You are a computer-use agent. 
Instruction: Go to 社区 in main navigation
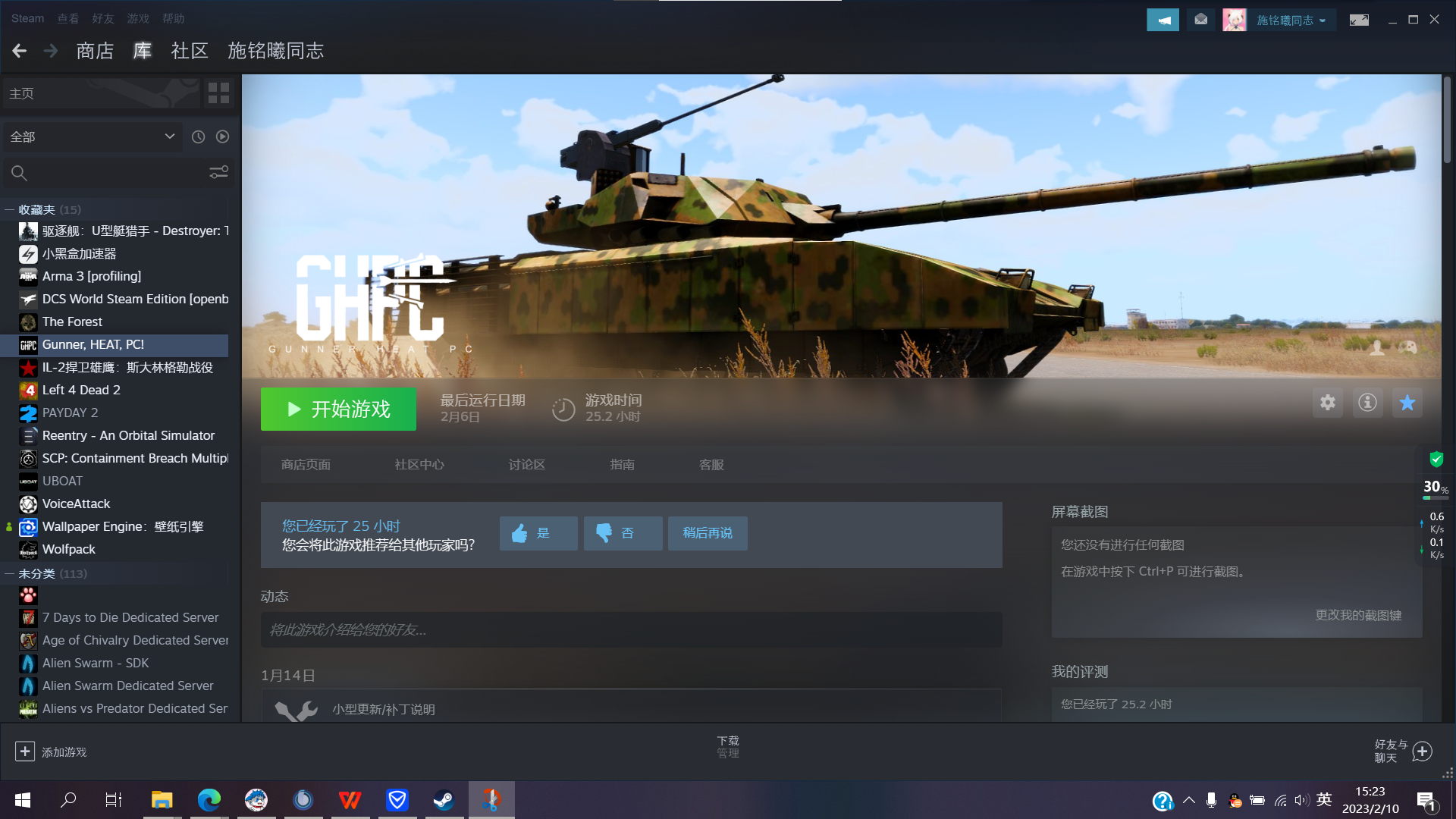pos(190,51)
